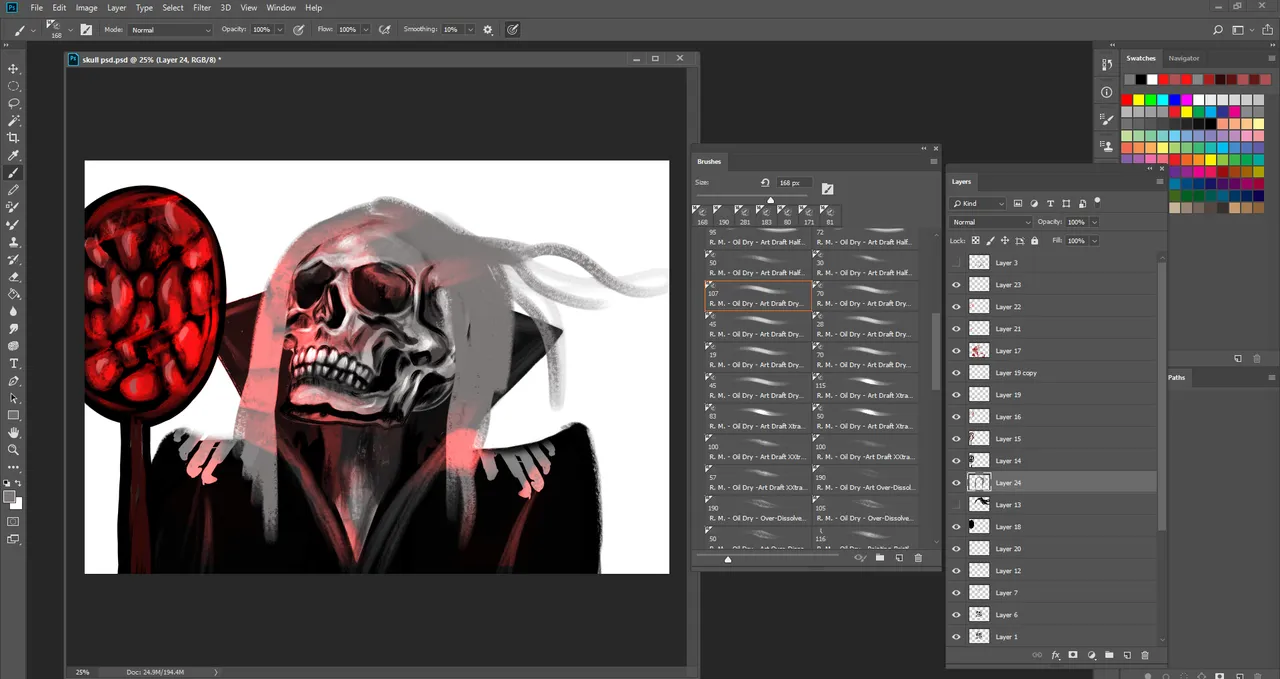Adjust the brush Size slider
This screenshot has width=1280, height=679.
[770, 200]
